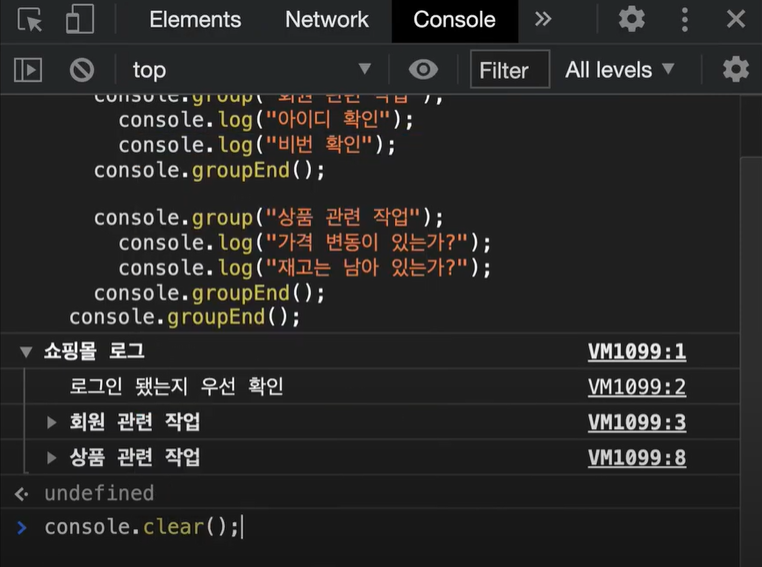Select code line console.log("가격 변동이 있는가?")
Image resolution: width=762 pixels, height=567 pixels.
tap(305, 242)
